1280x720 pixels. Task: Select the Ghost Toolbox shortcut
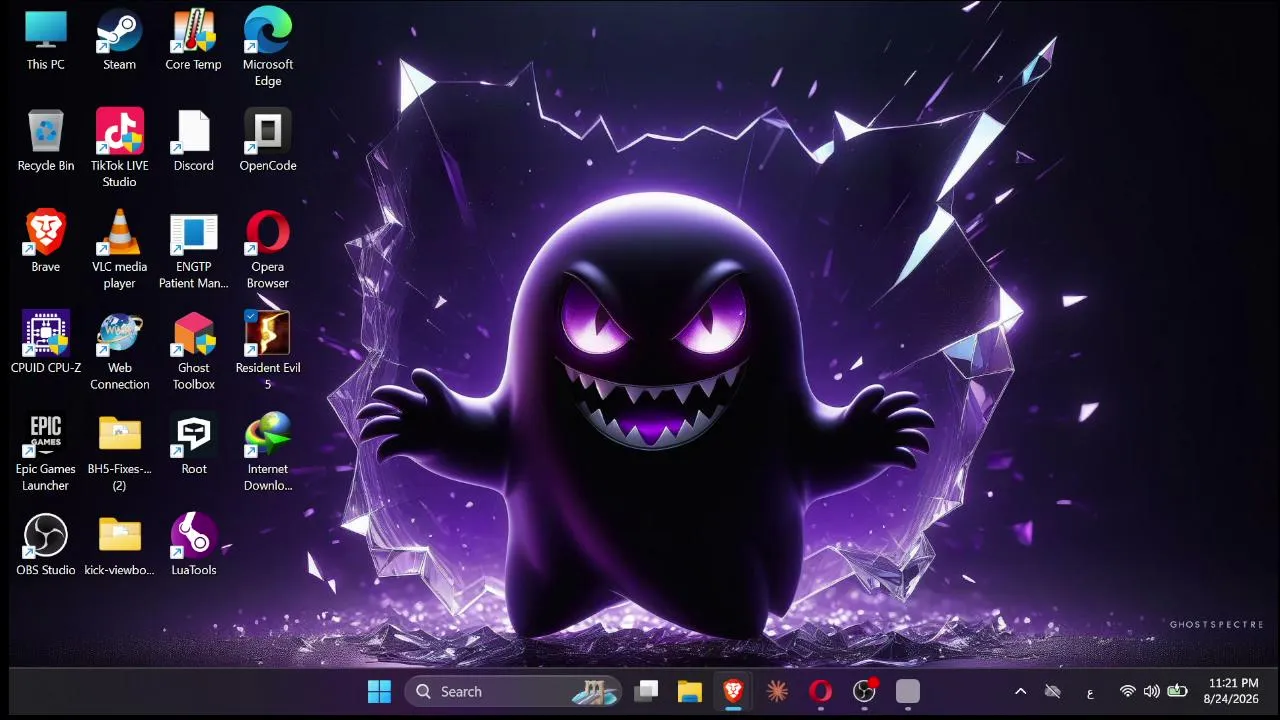(194, 351)
